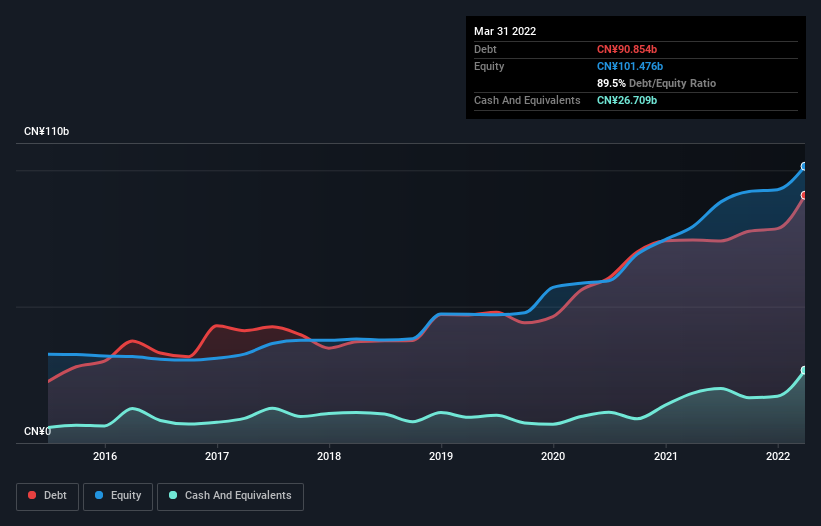Click the CN¥101.476b equity value
Image resolution: width=821 pixels, height=526 pixels.
tap(630, 66)
